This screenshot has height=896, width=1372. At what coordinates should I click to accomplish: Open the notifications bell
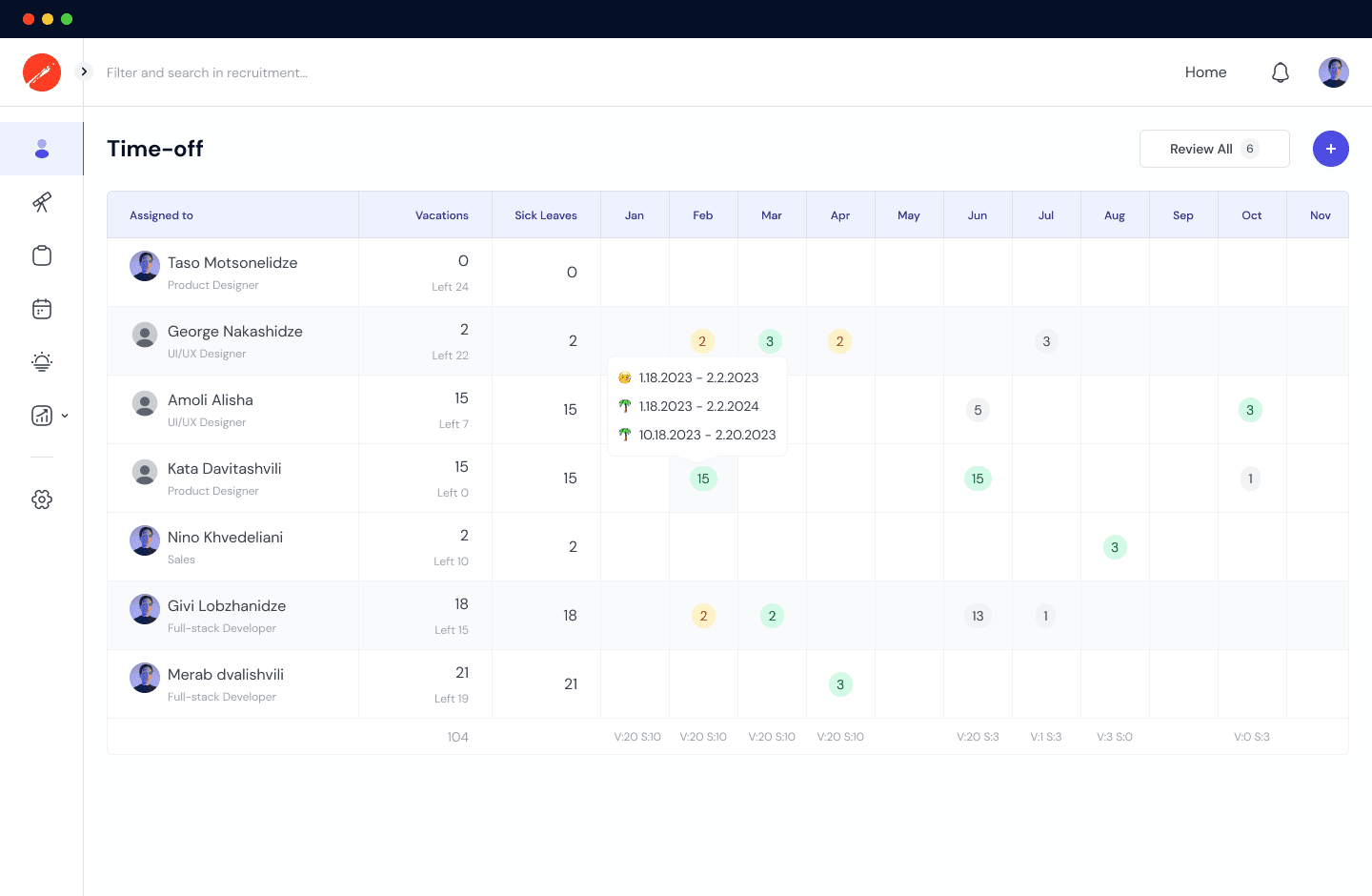tap(1281, 71)
